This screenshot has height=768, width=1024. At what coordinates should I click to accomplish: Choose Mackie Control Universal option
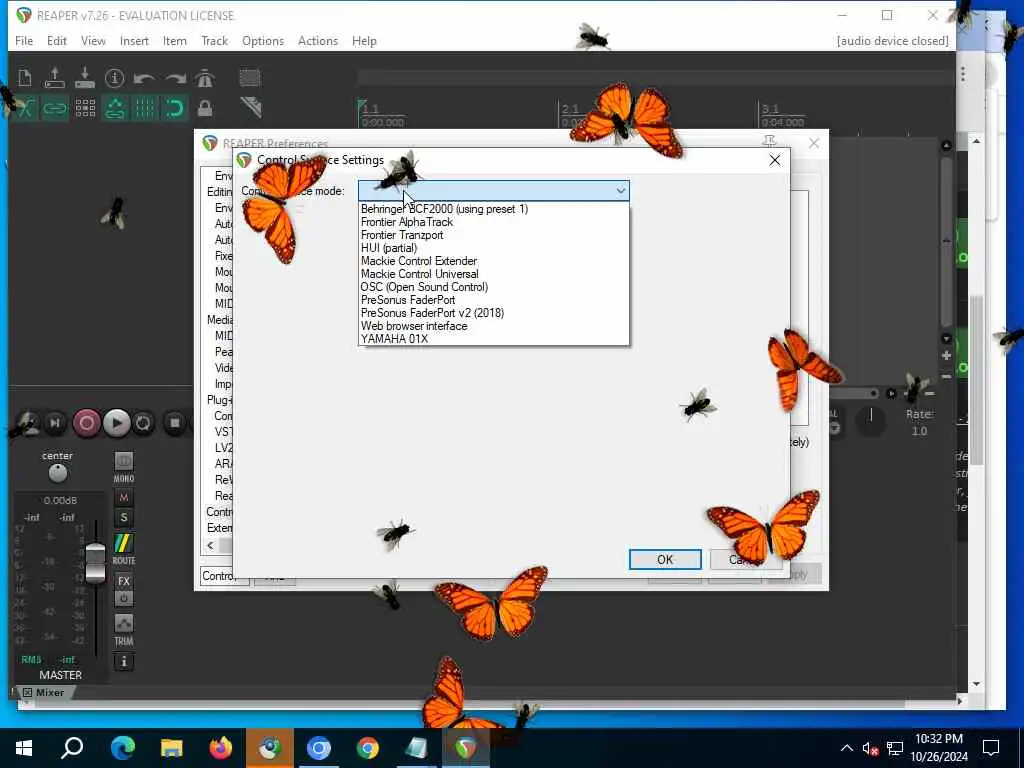coord(494,274)
